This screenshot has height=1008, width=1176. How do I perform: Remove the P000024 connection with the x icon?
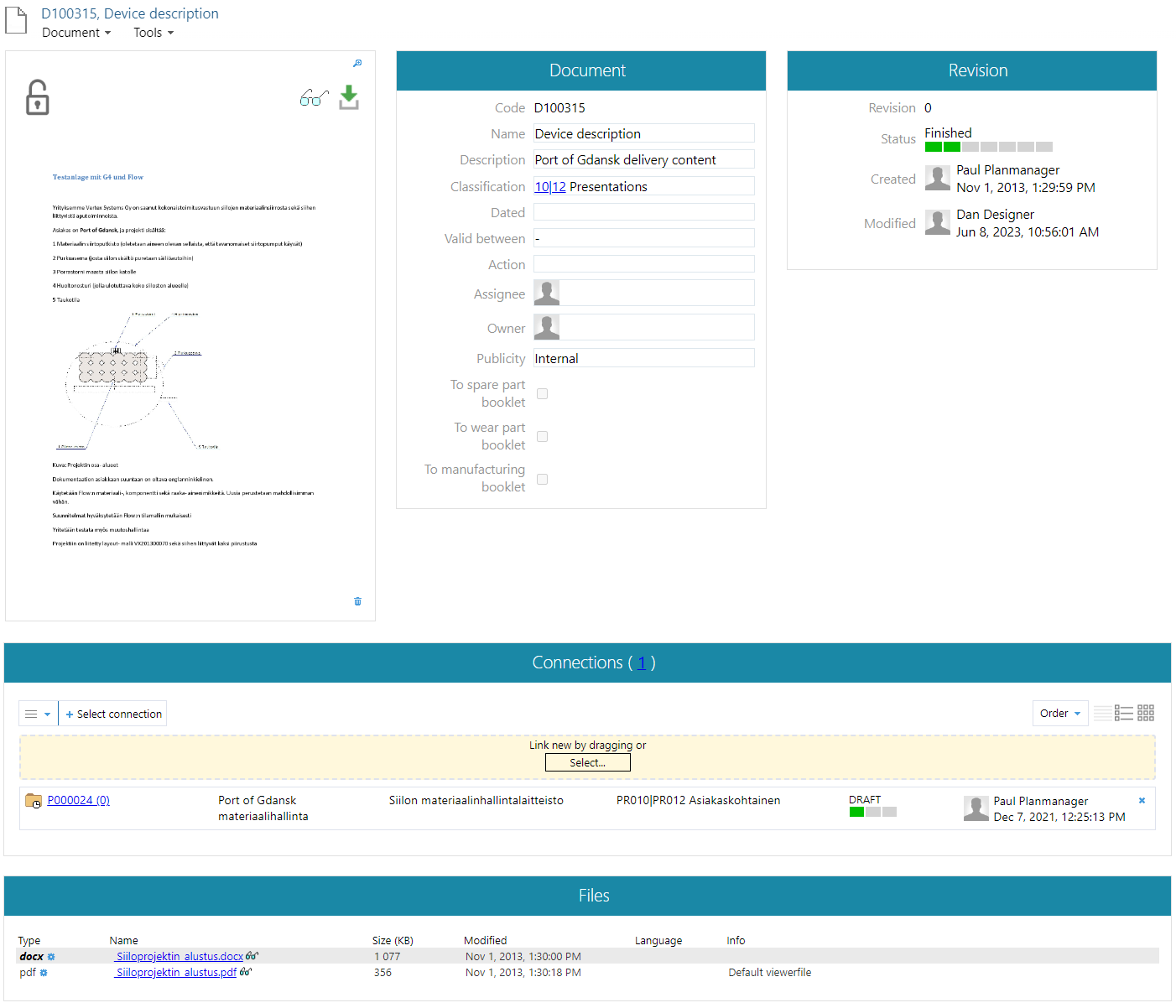[x=1142, y=801]
